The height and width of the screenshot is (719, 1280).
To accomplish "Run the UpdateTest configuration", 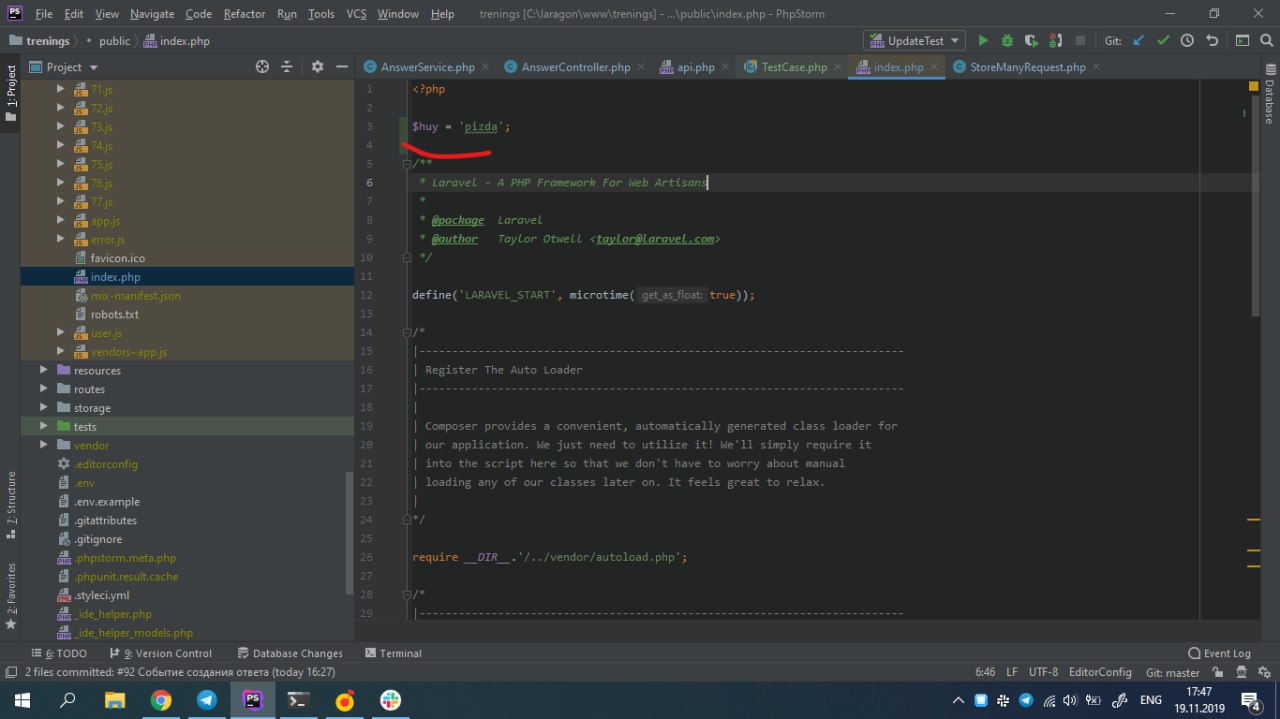I will (983, 41).
